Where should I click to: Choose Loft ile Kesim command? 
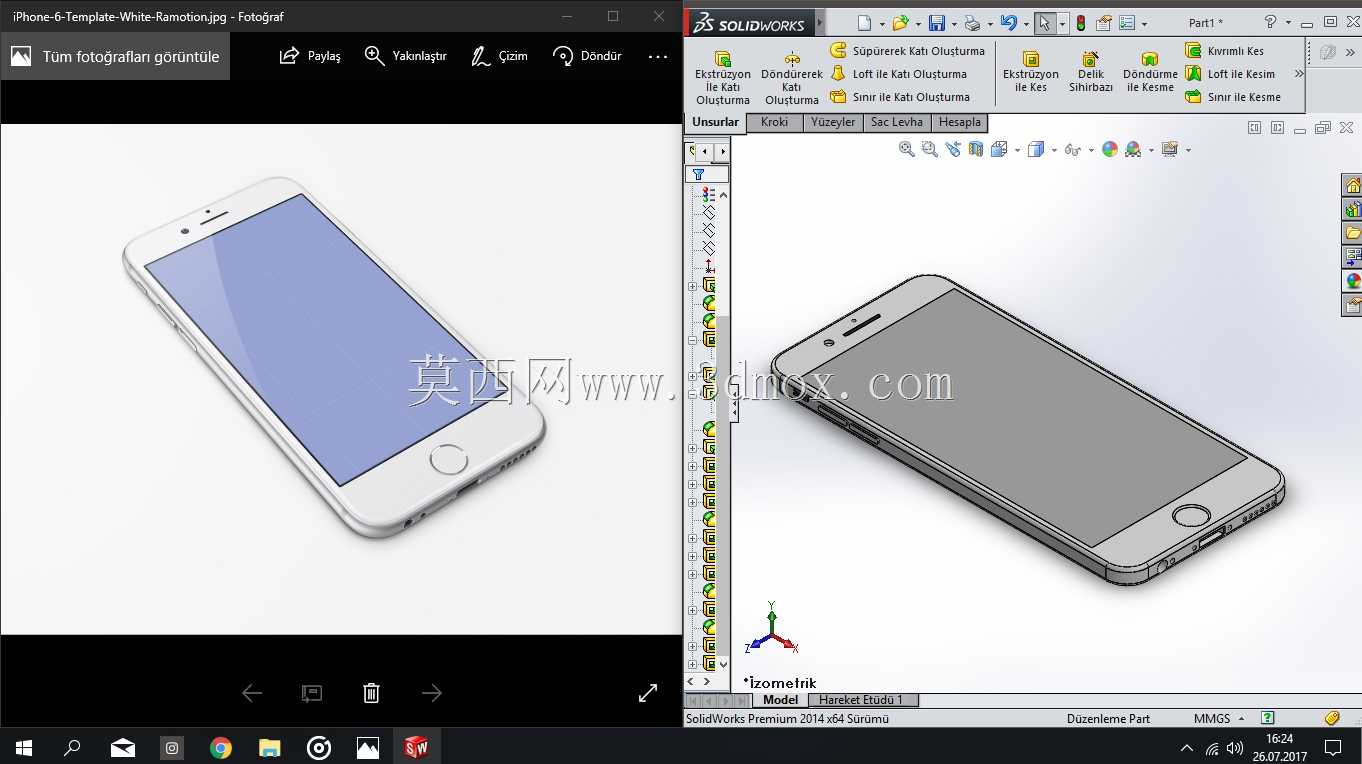1230,74
